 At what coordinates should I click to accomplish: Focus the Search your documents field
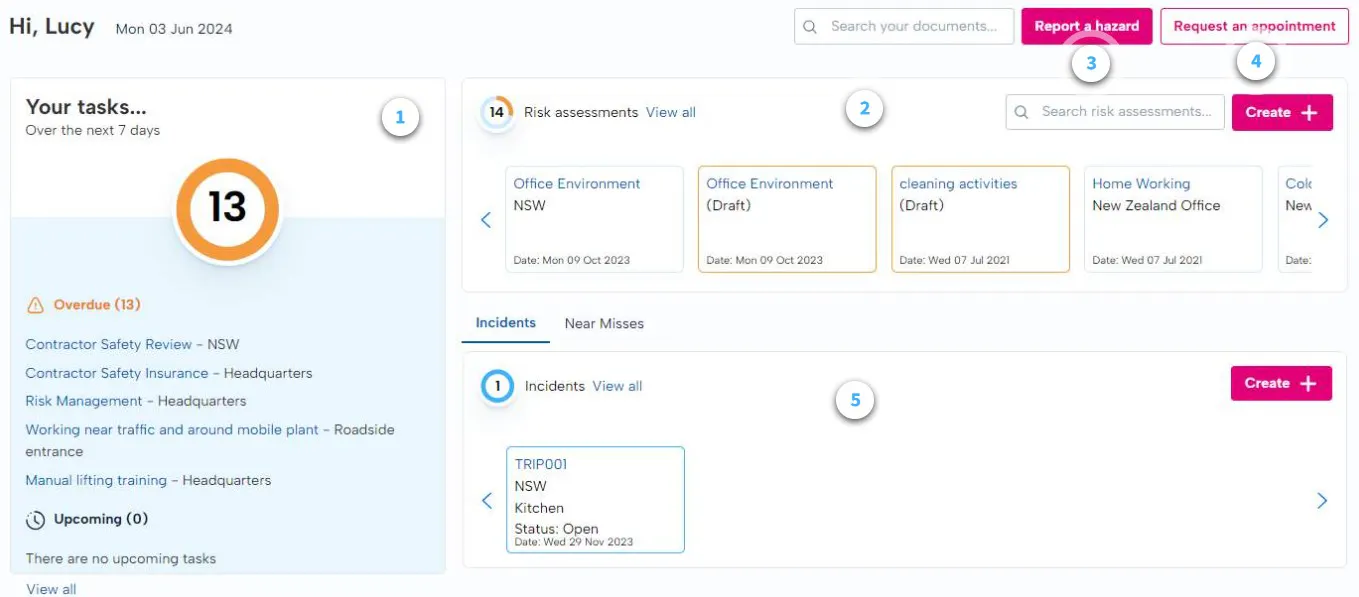tap(914, 27)
